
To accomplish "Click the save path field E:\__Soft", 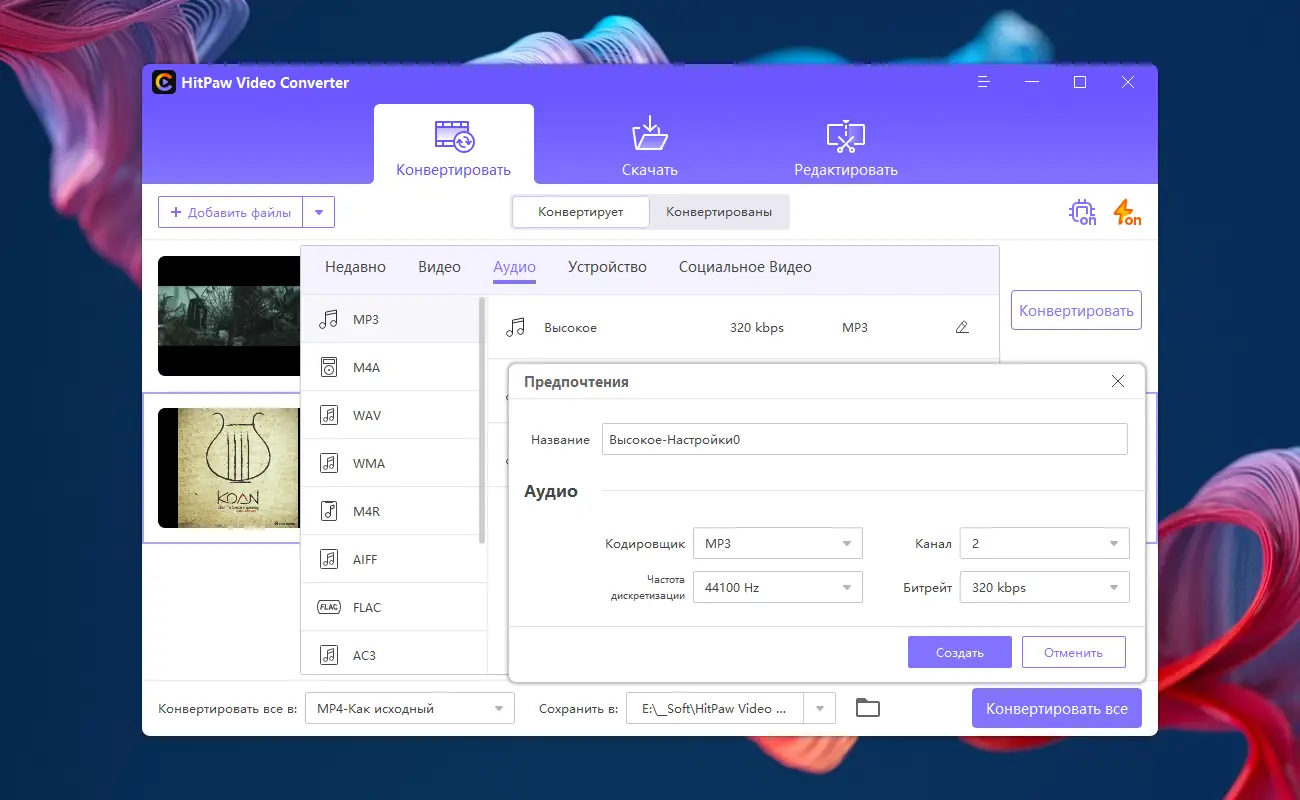I will coord(715,709).
